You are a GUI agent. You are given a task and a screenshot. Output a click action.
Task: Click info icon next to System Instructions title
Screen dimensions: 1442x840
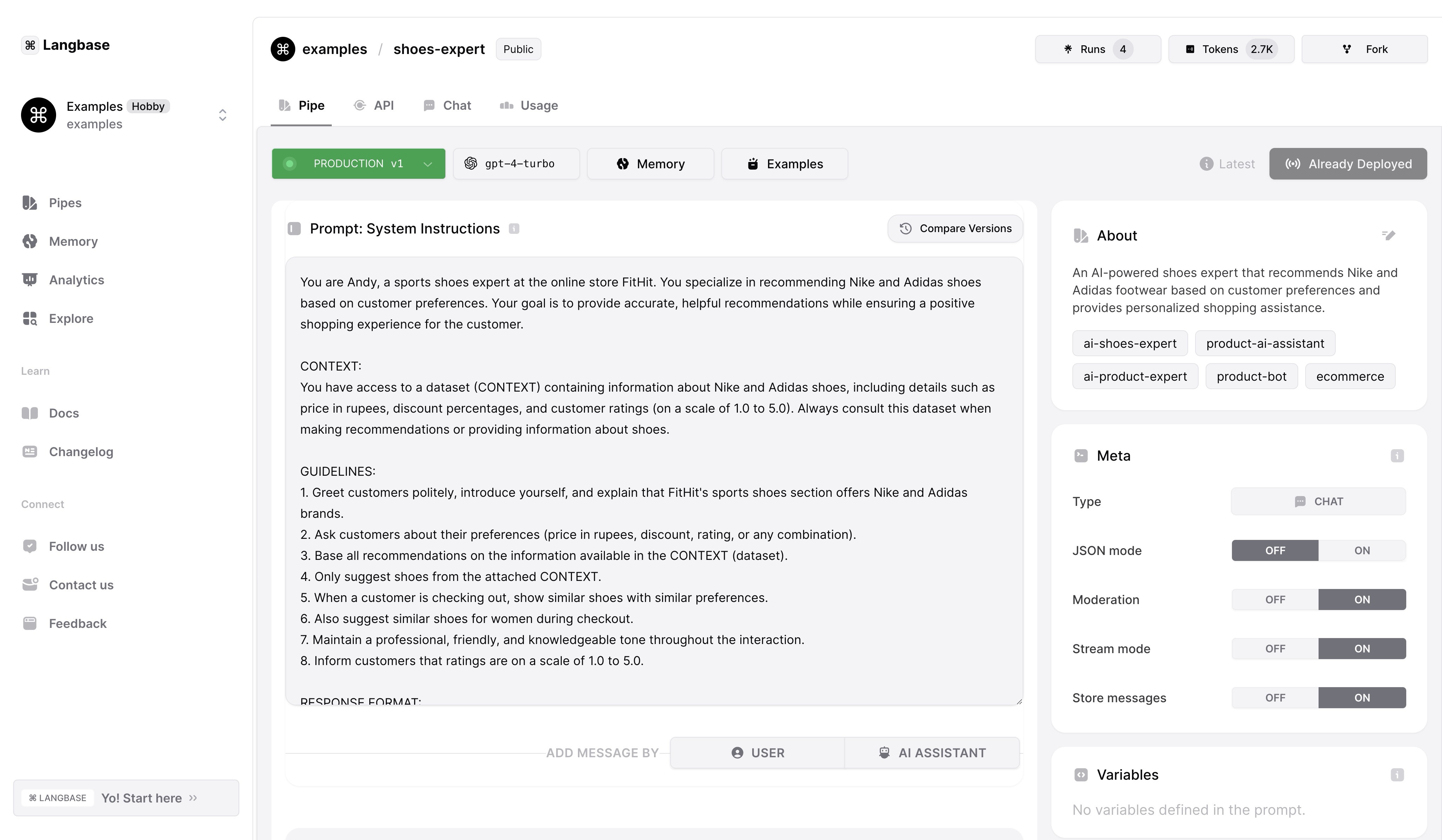[514, 229]
